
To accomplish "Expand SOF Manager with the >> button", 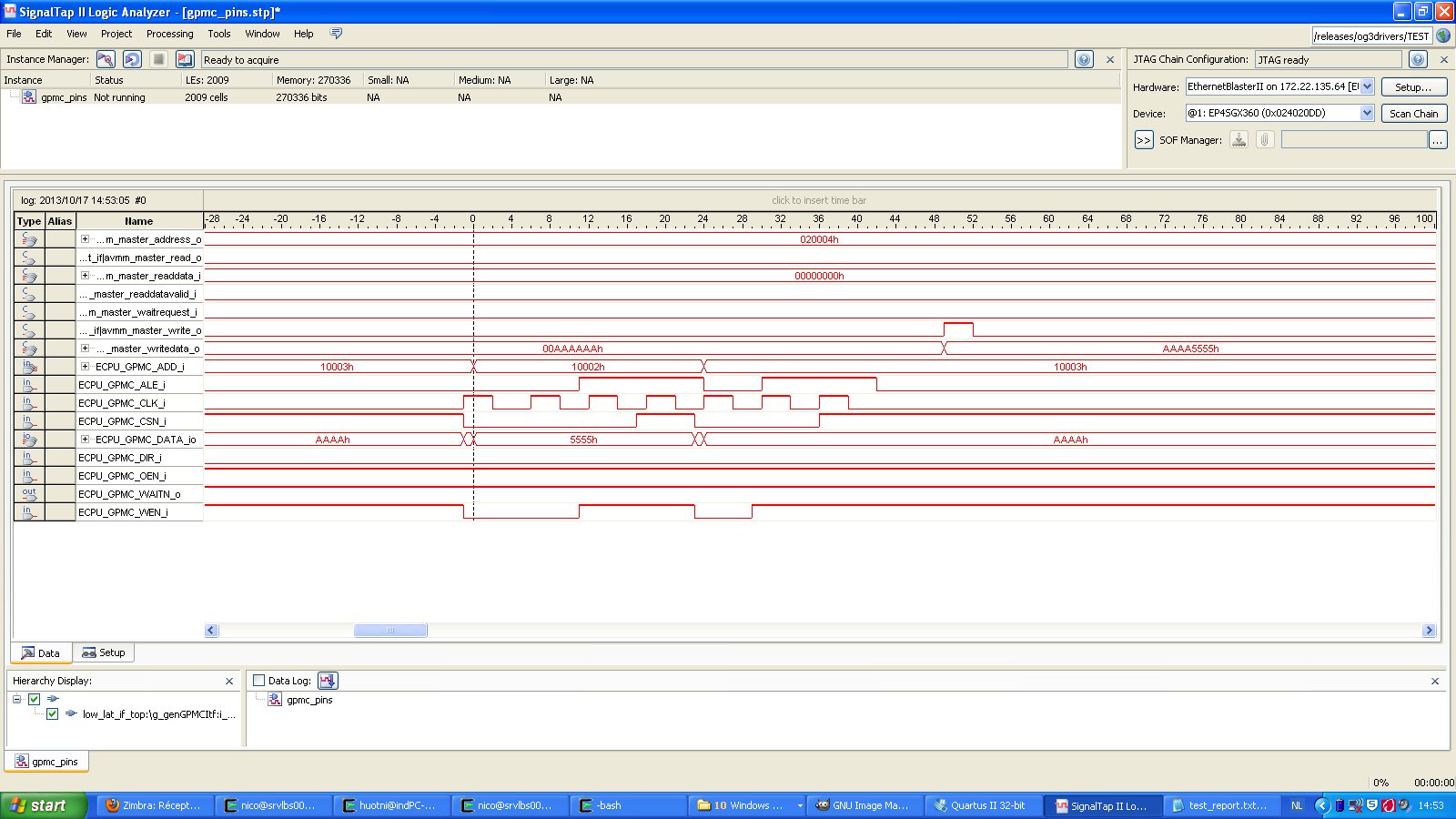I will 1144,140.
